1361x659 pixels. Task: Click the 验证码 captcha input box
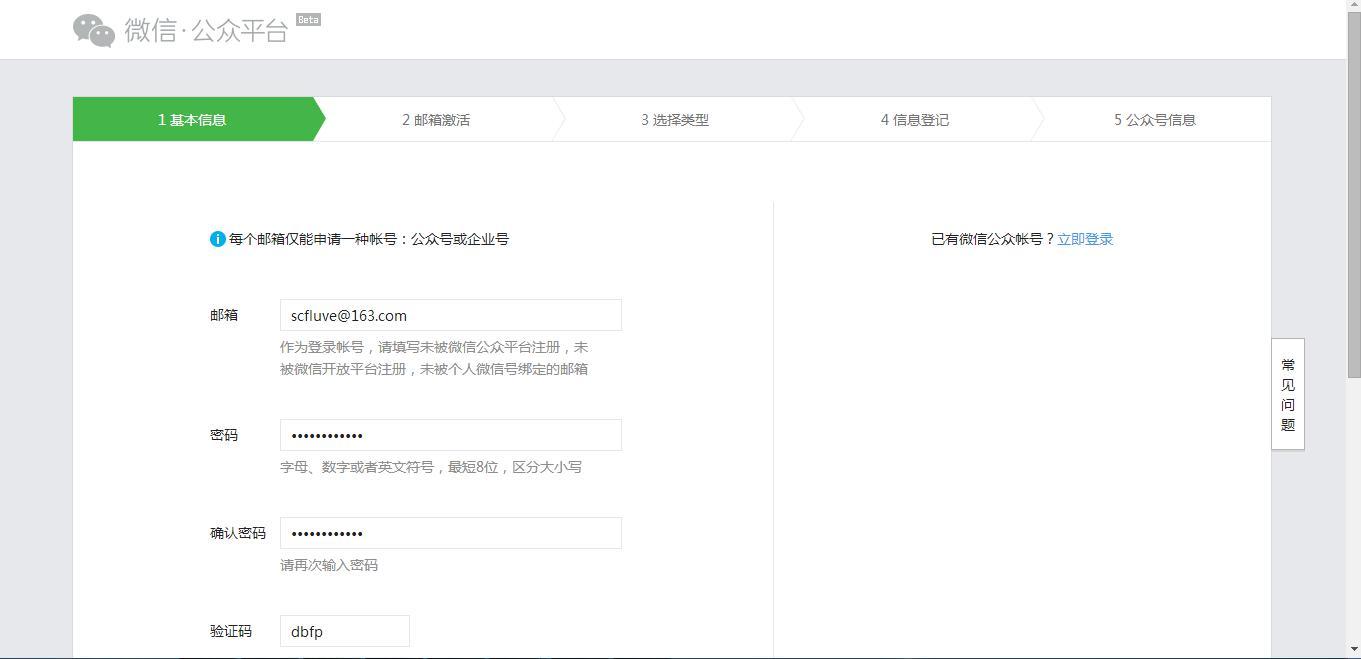tap(344, 631)
